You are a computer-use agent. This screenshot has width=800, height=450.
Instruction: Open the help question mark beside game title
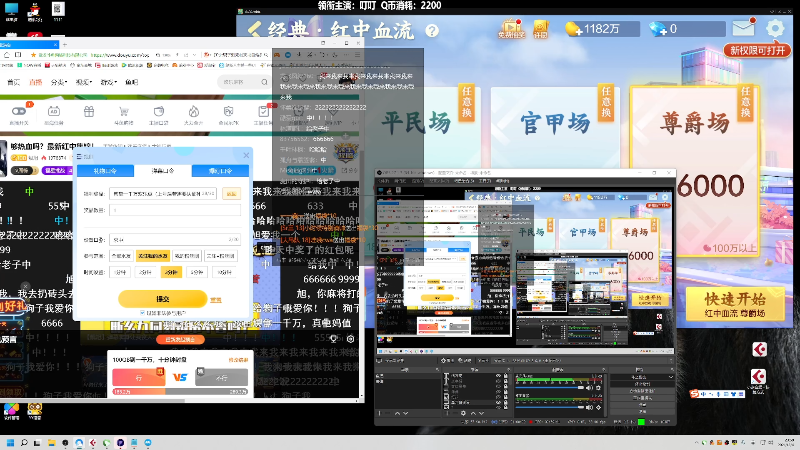[432, 31]
